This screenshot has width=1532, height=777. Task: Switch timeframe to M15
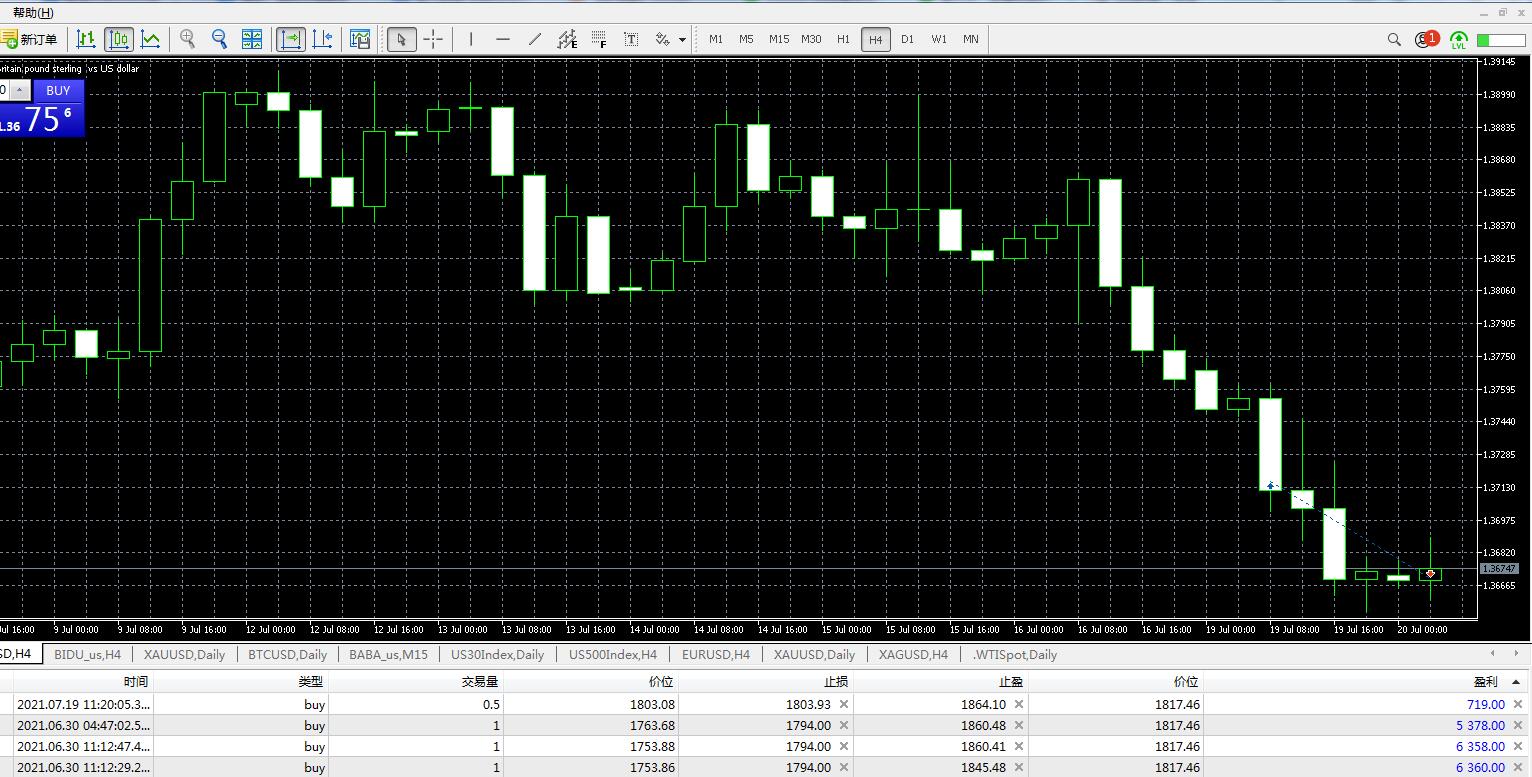click(779, 39)
